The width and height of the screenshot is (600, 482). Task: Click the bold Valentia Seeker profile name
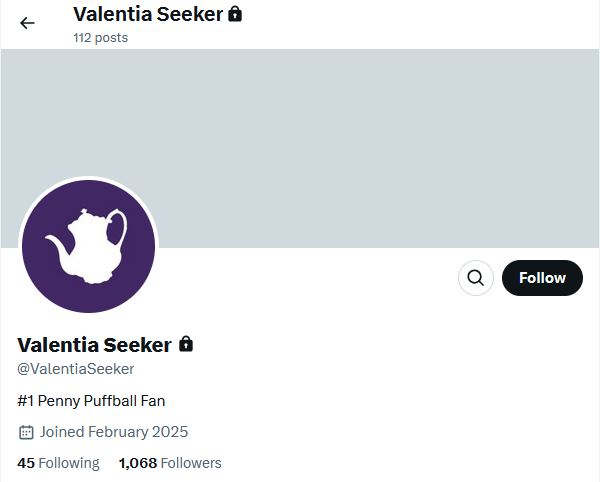pos(95,345)
